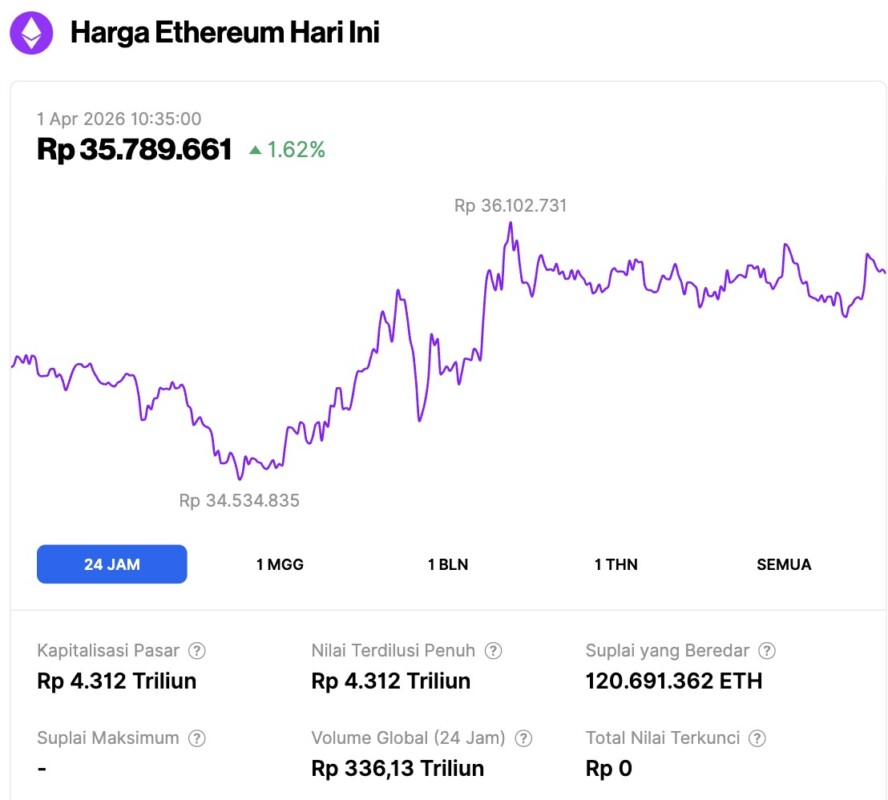Click help icon beside Kapitalisasi Pasar
Image resolution: width=888 pixels, height=800 pixels.
click(x=197, y=651)
